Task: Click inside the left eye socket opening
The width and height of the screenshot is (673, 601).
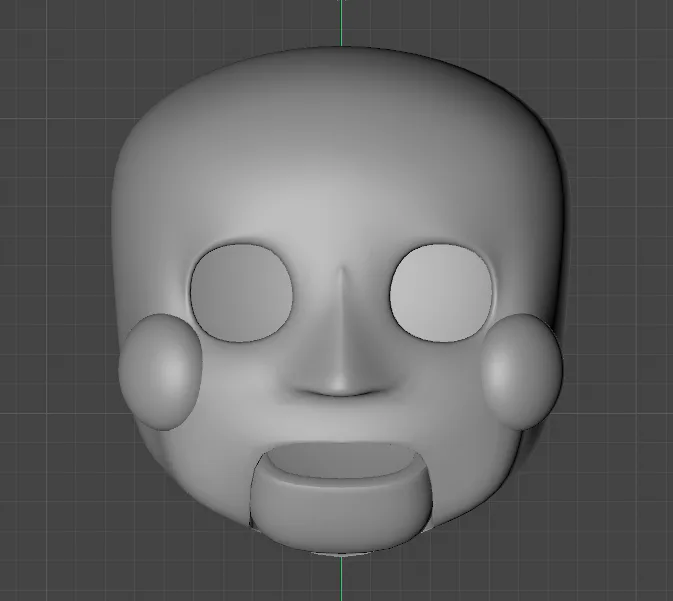Action: tap(241, 293)
